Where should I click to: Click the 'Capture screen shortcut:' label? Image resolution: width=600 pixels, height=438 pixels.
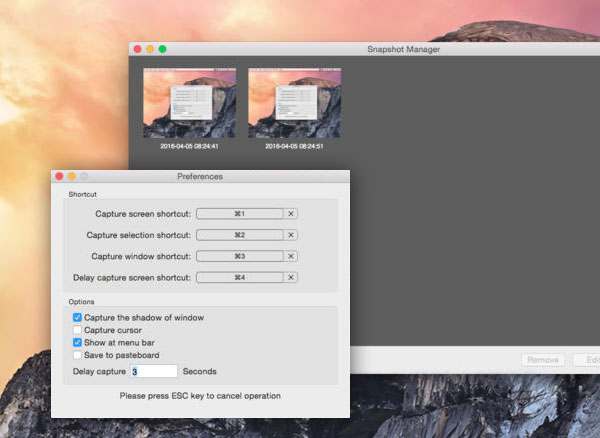[x=143, y=214]
